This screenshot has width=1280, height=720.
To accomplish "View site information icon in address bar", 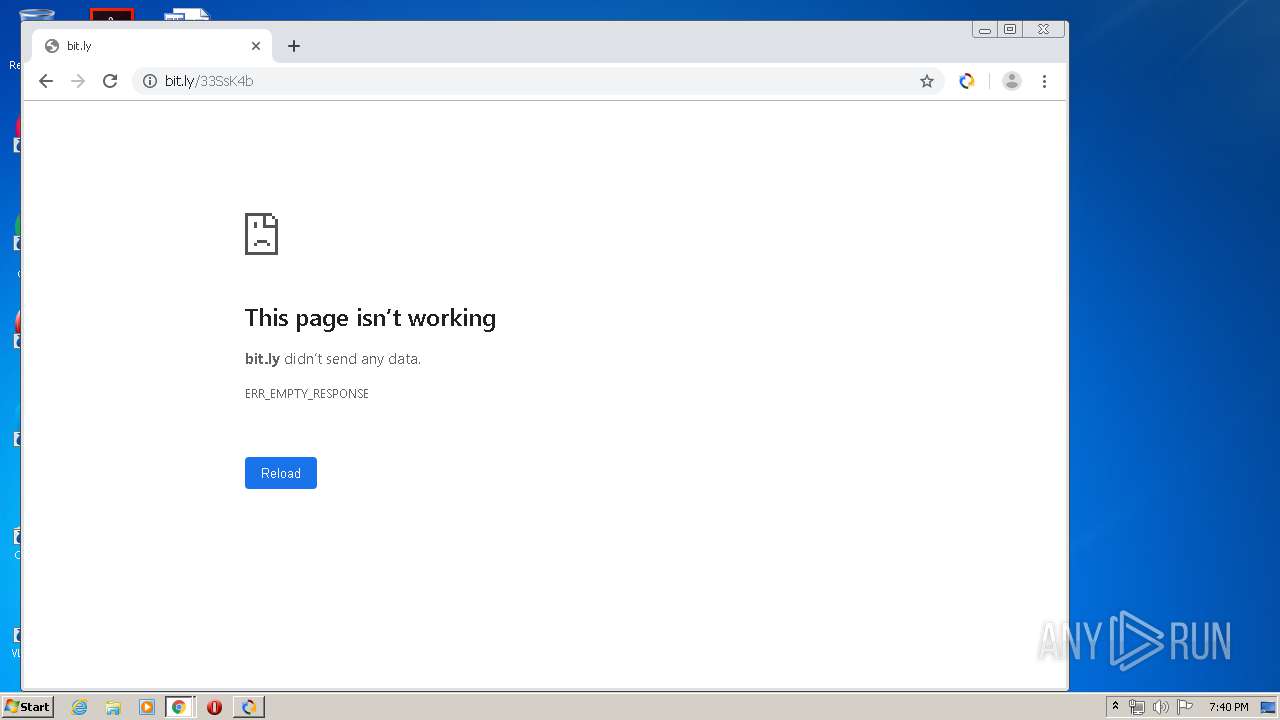I will click(150, 81).
